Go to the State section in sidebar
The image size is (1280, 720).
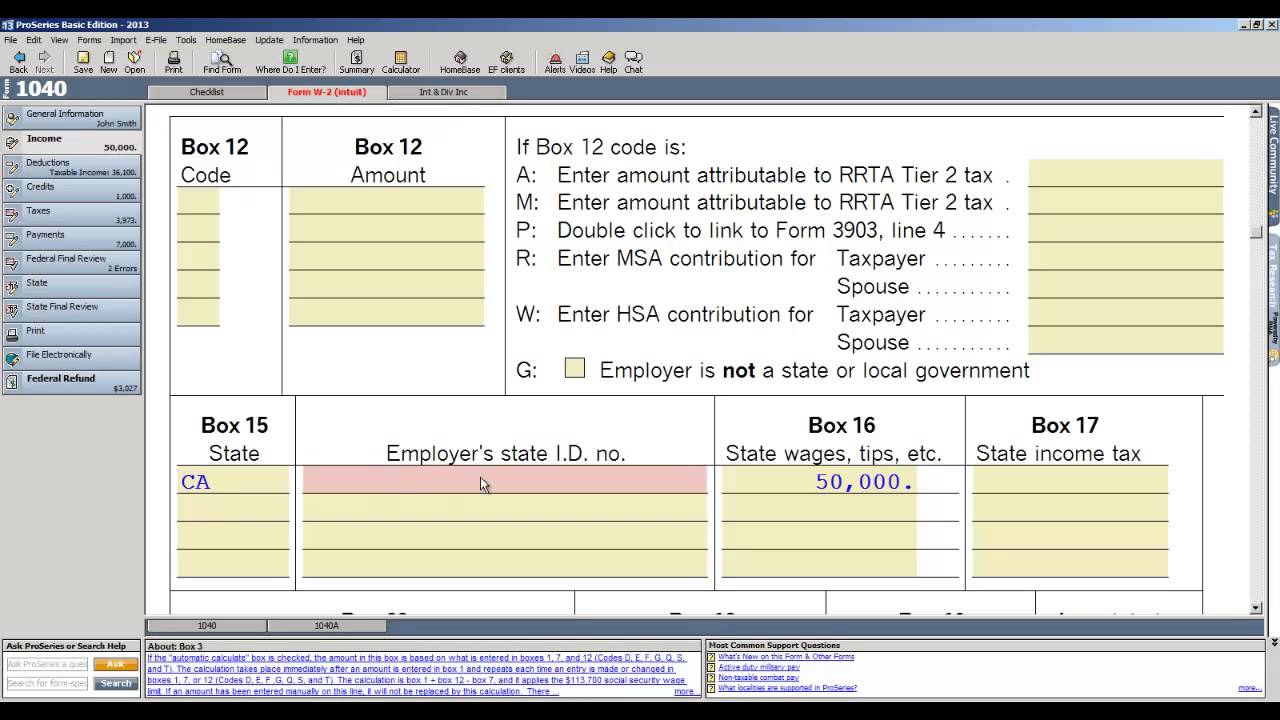click(72, 286)
